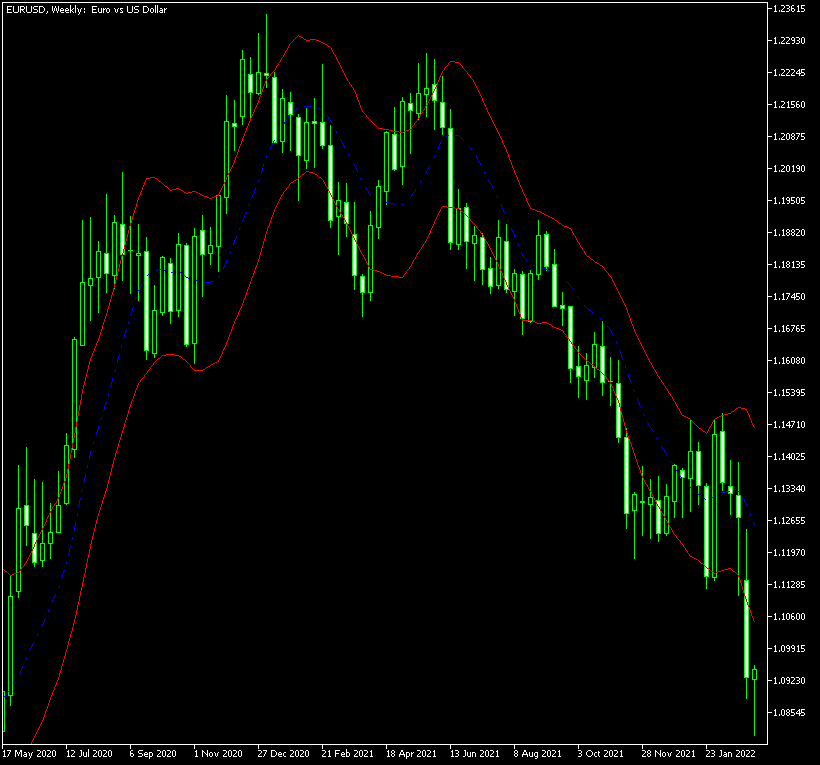Click the 1.14710 price axis label
Viewport: 820px width, 765px height.
pos(790,425)
